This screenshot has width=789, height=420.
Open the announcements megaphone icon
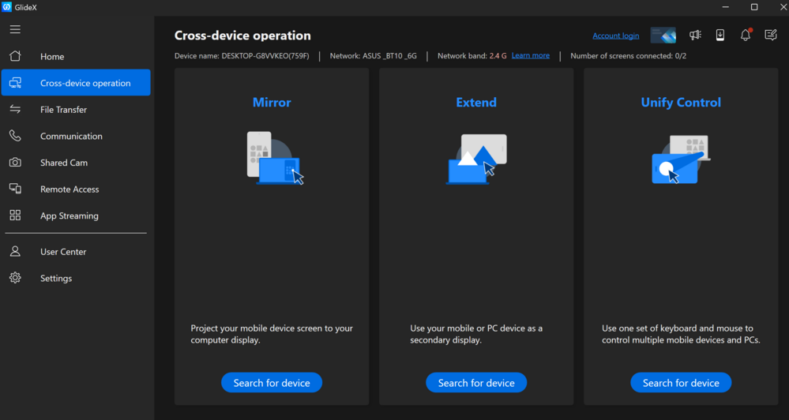[x=695, y=35]
